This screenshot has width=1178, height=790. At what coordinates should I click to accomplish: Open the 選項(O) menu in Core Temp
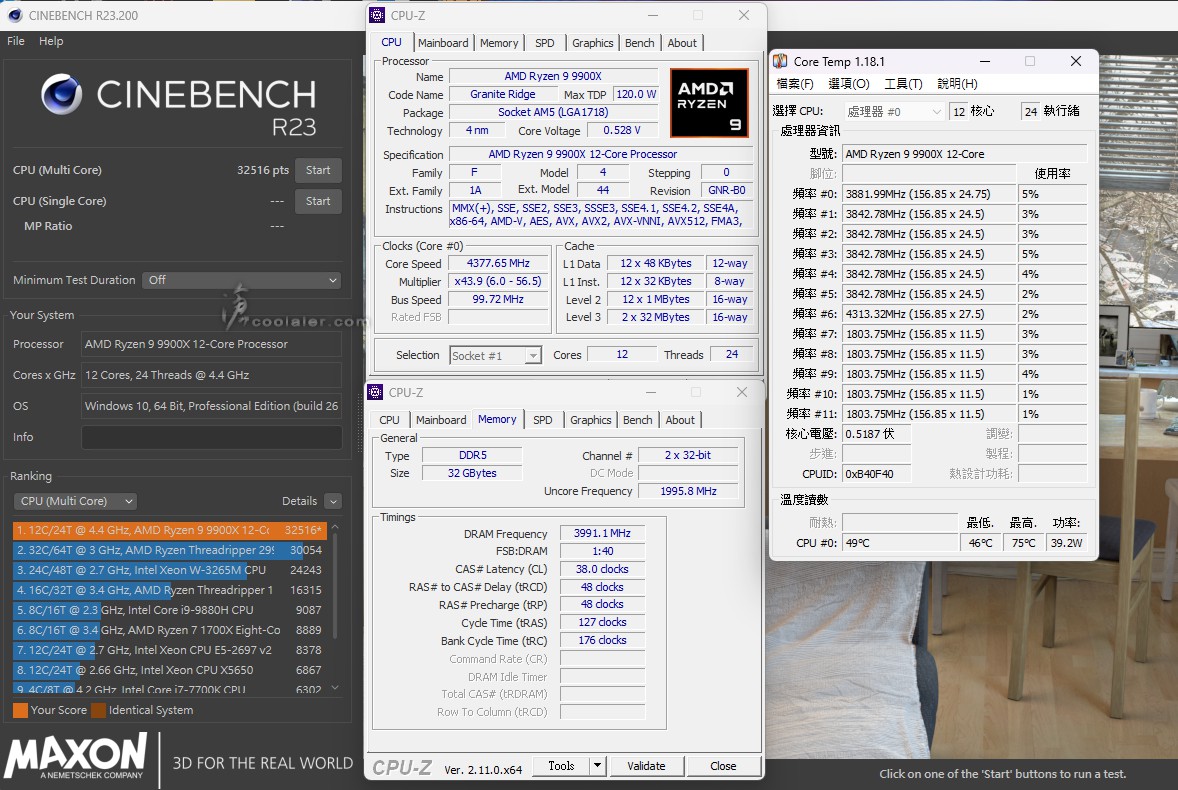(x=849, y=83)
